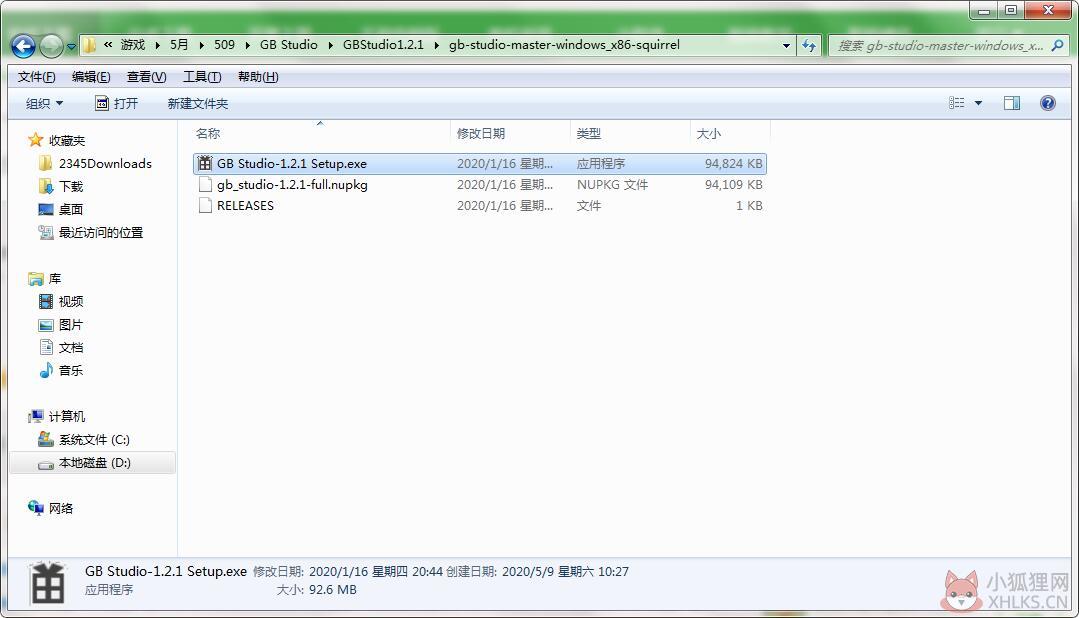Click gb-studio-master-windows_x86-squirrel breadcrumb segment
This screenshot has width=1079, height=618.
coord(564,45)
